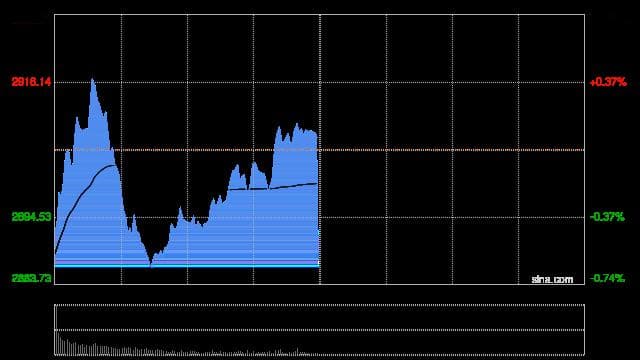
Task: Click the +0.37% percentage label
Action: (x=608, y=82)
